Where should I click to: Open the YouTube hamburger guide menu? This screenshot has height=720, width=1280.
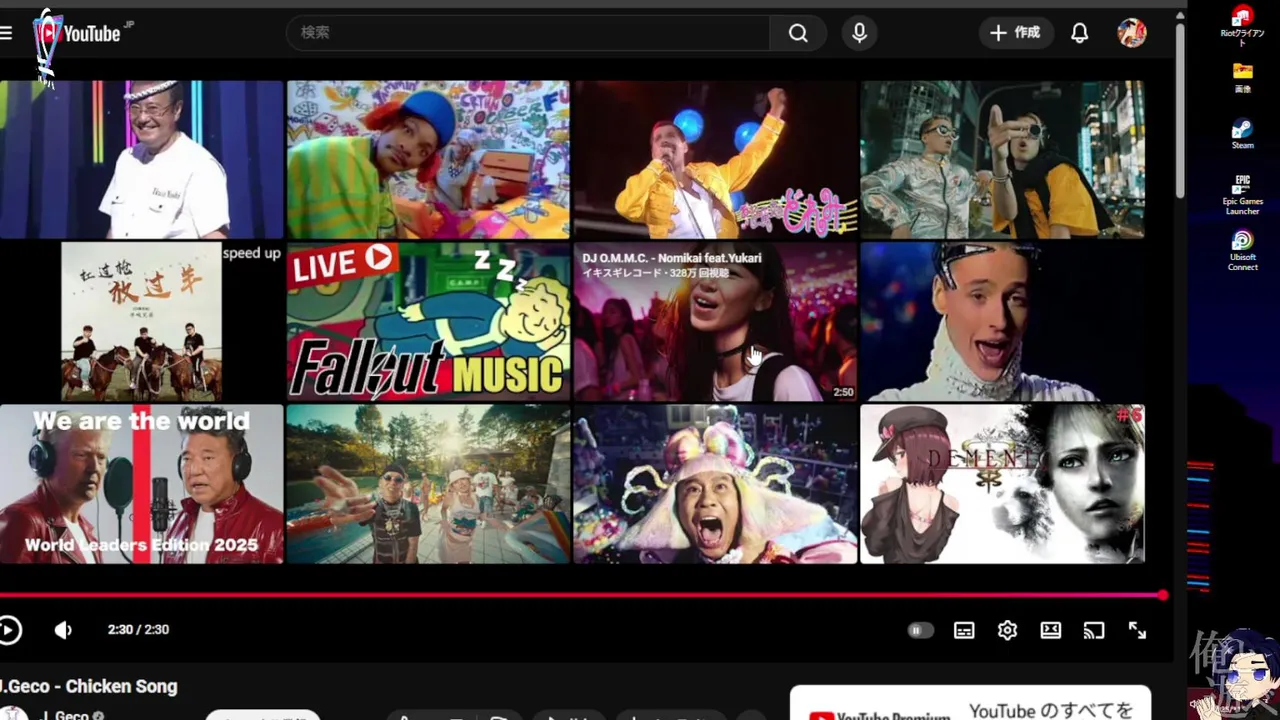click(x=6, y=33)
